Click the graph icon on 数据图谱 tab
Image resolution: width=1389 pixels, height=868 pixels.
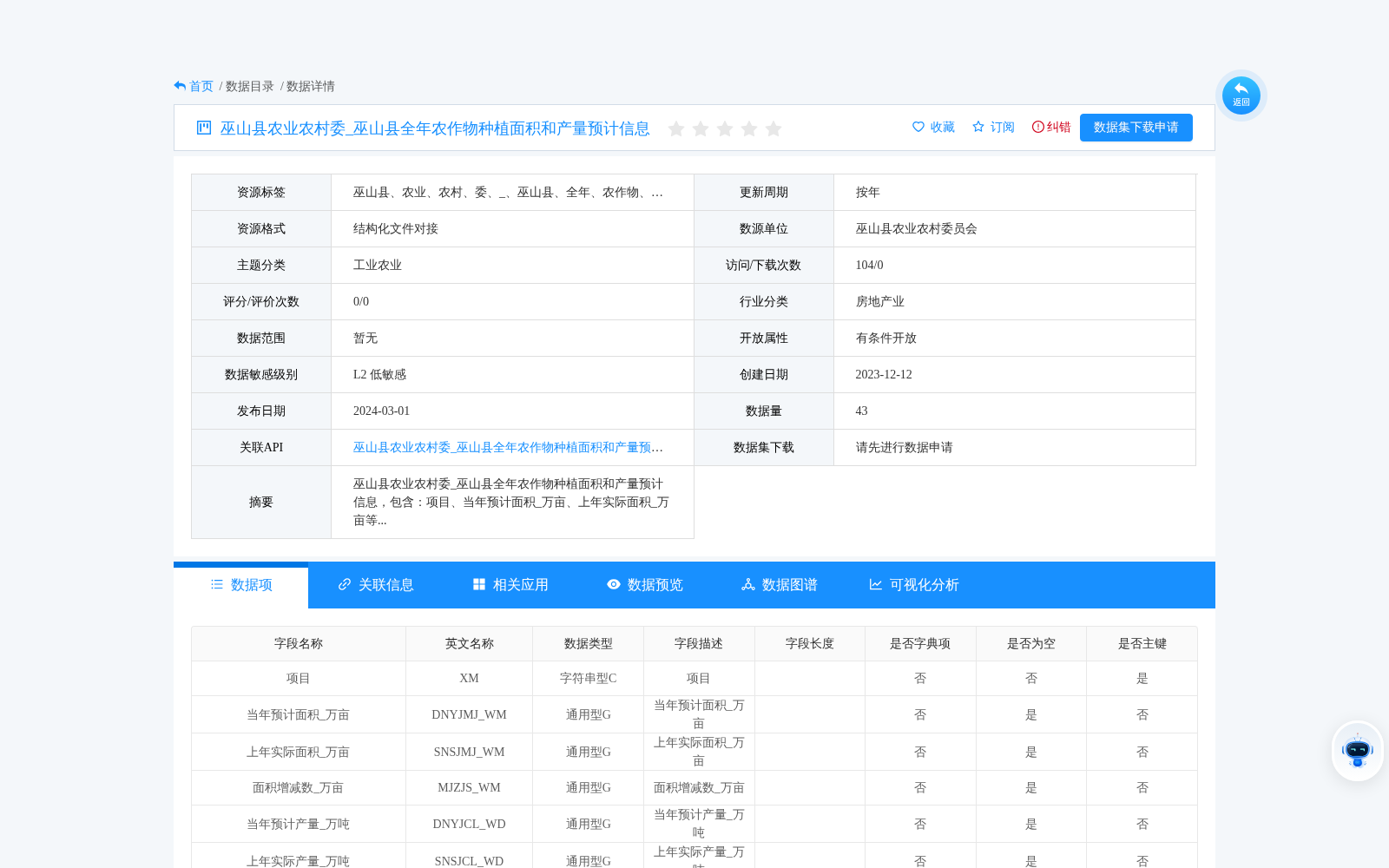tap(748, 584)
